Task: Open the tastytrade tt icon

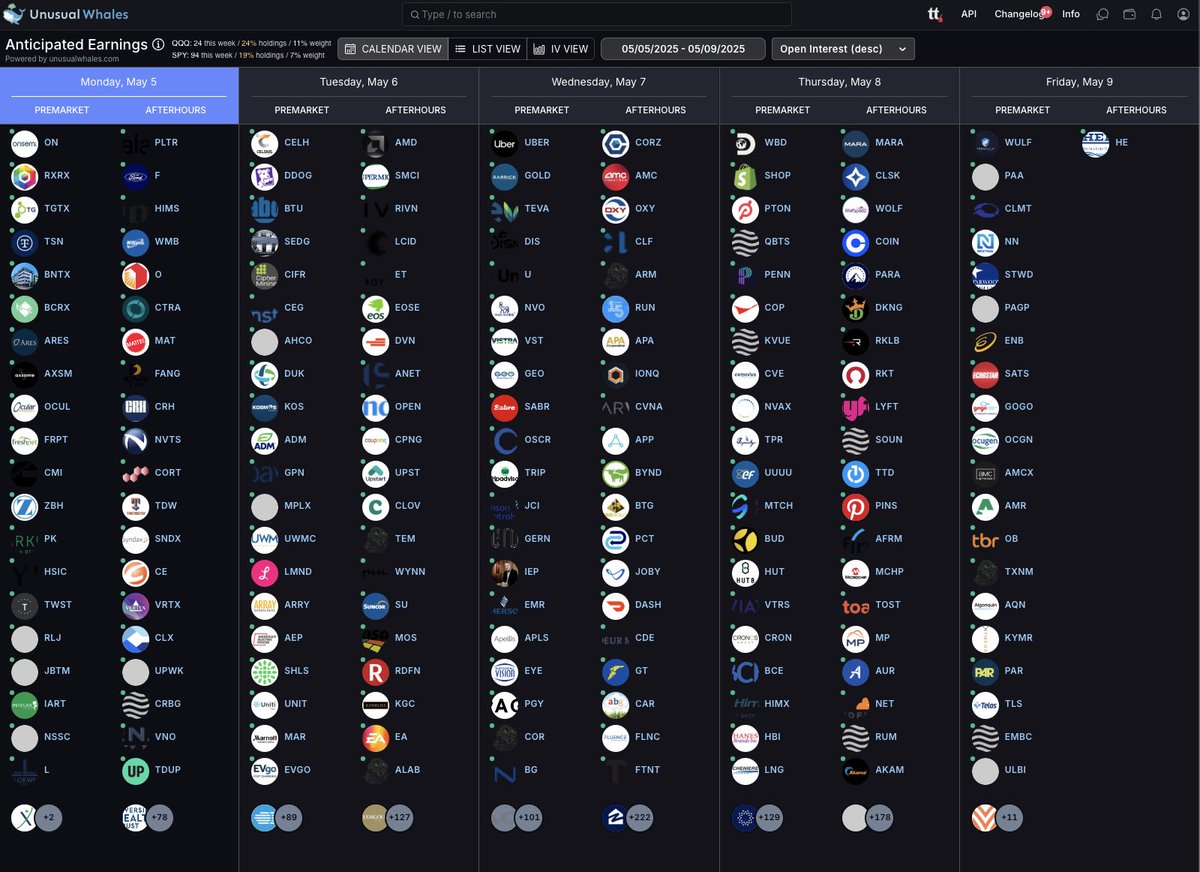Action: coord(935,14)
